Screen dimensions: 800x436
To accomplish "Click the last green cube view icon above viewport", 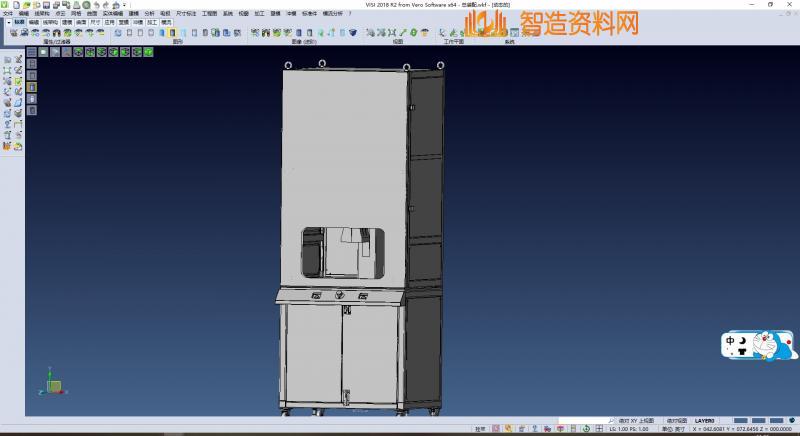I will click(150, 51).
